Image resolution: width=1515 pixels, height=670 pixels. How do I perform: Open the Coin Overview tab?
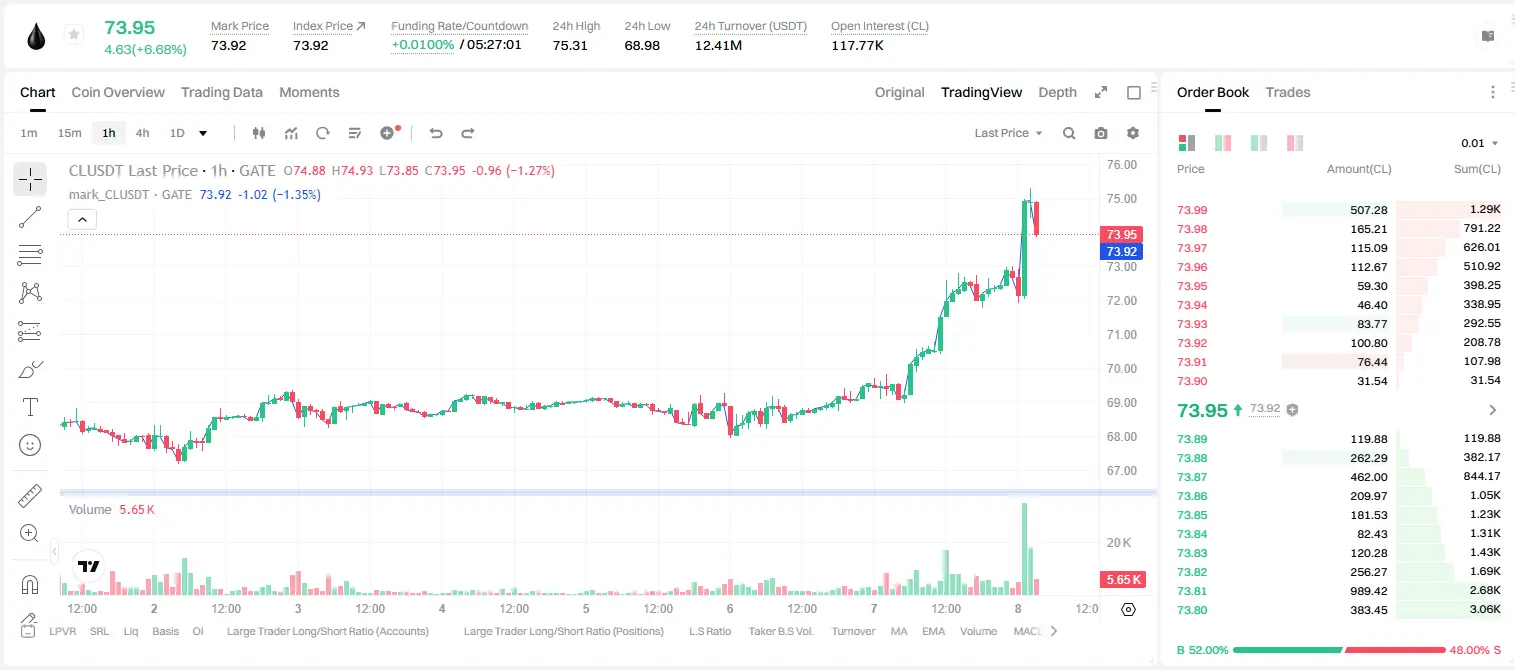tap(118, 92)
